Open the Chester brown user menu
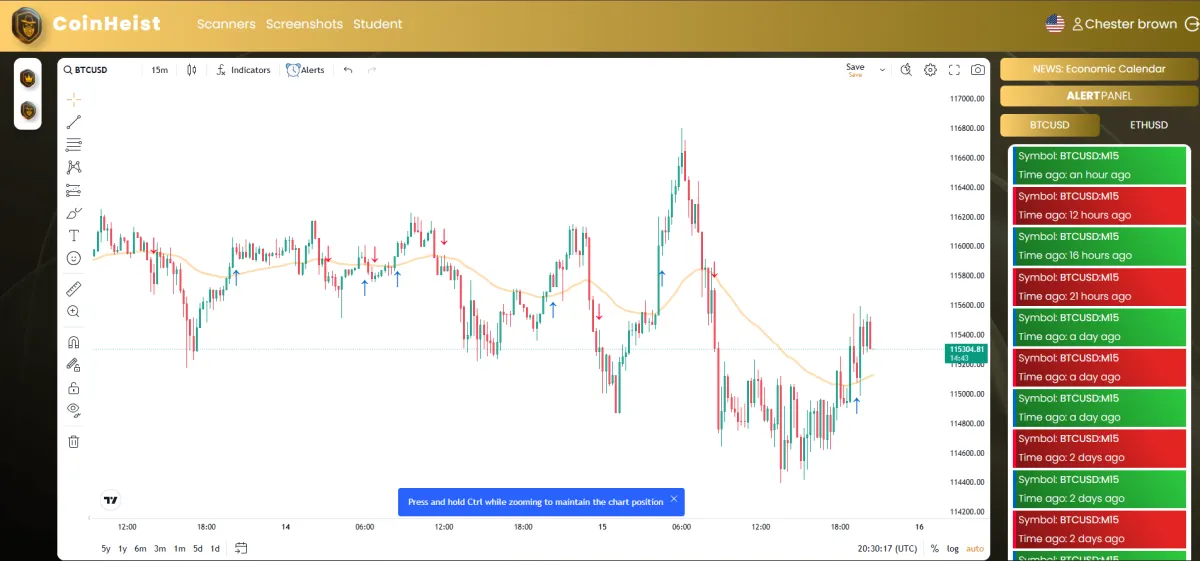The height and width of the screenshot is (561, 1200). [x=1123, y=24]
